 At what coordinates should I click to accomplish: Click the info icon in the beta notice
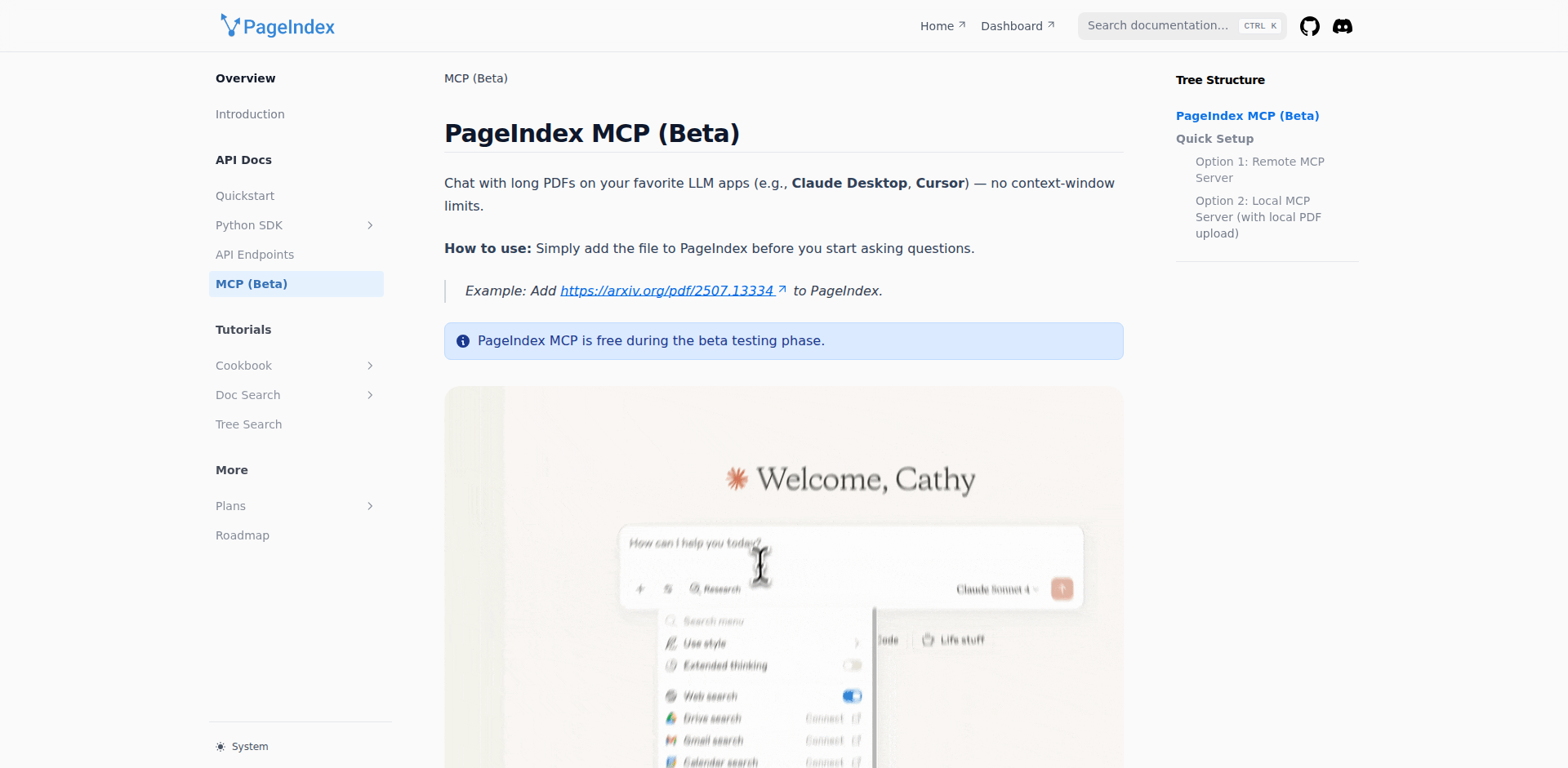pyautogui.click(x=463, y=341)
